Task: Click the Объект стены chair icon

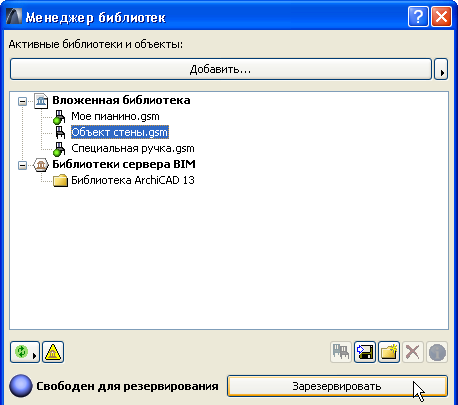Action: pos(60,132)
